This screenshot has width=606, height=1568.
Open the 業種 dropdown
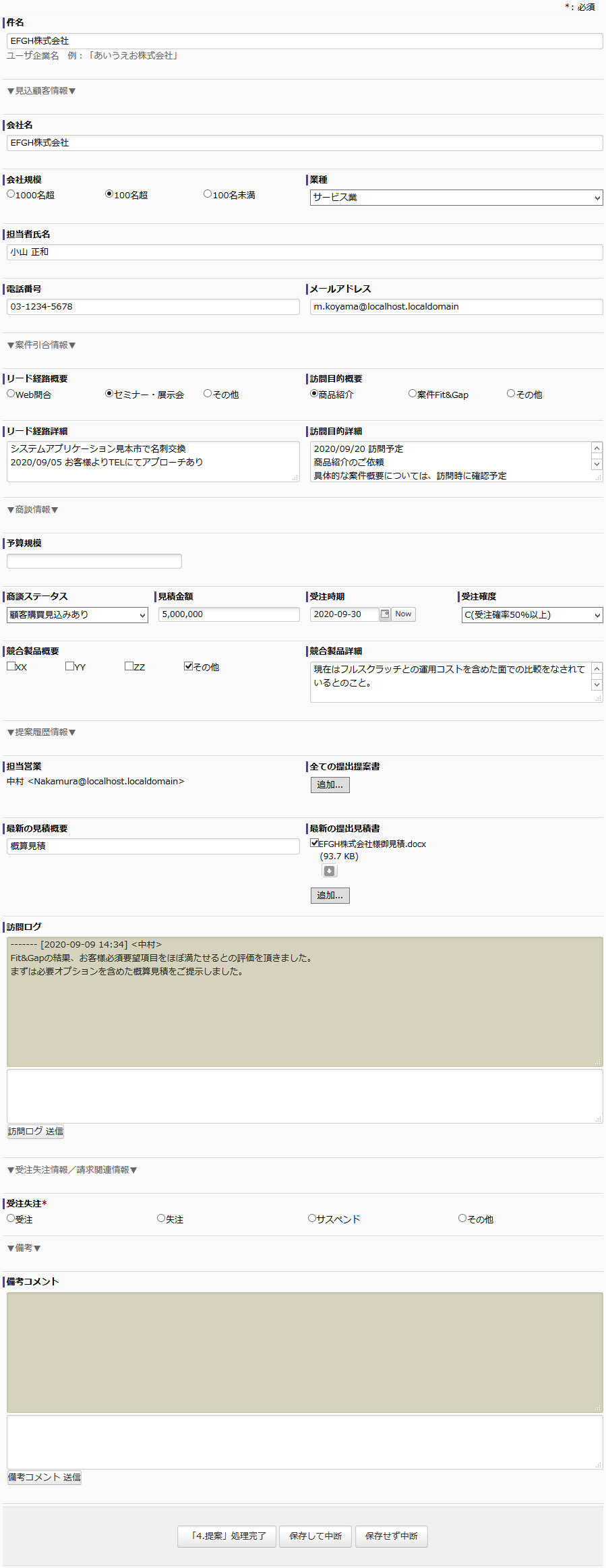pos(456,198)
